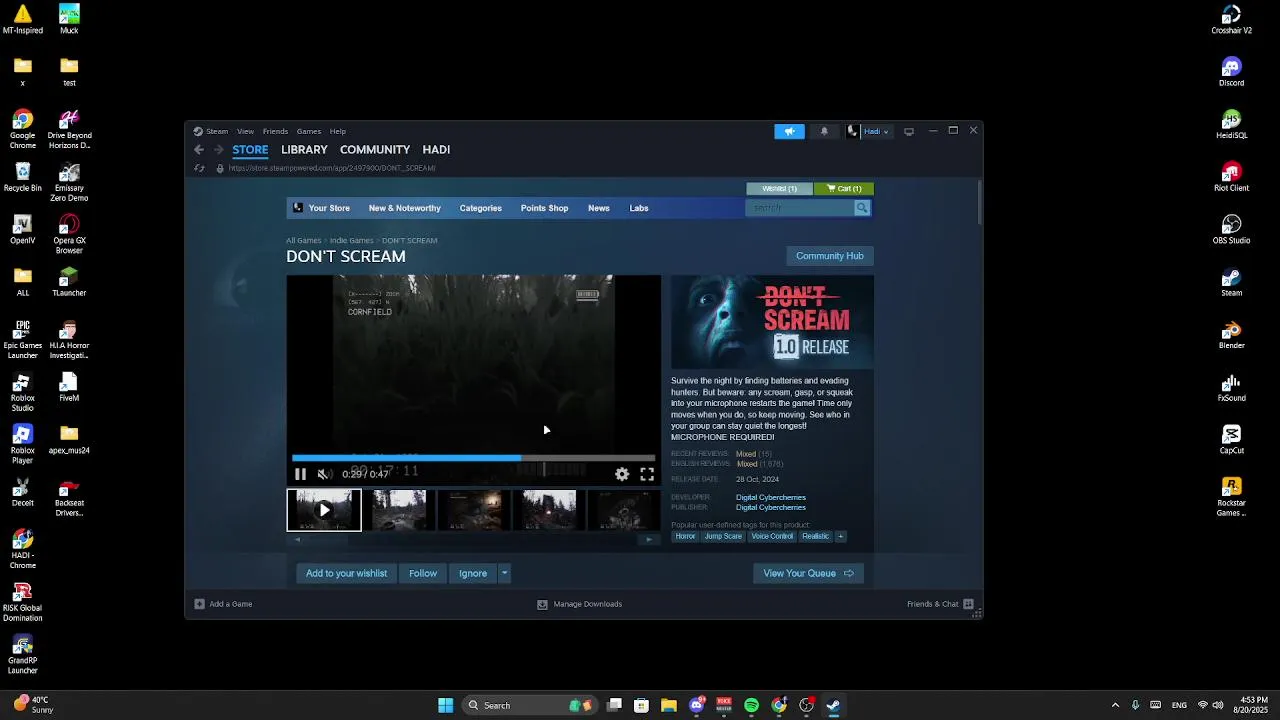Screen dimensions: 1280x720
Task: Select the Riot Client desktop icon
Action: (x=1231, y=177)
